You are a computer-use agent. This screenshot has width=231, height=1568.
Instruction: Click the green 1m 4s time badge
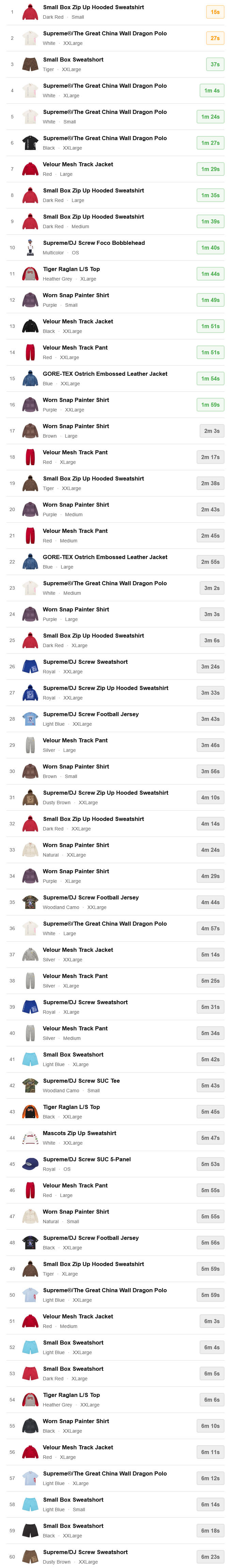(211, 91)
